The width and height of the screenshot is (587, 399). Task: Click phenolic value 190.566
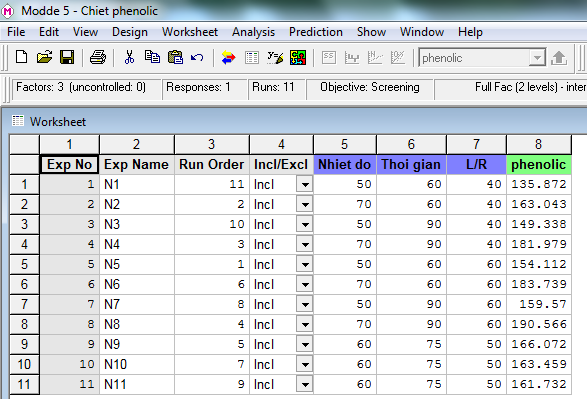539,324
